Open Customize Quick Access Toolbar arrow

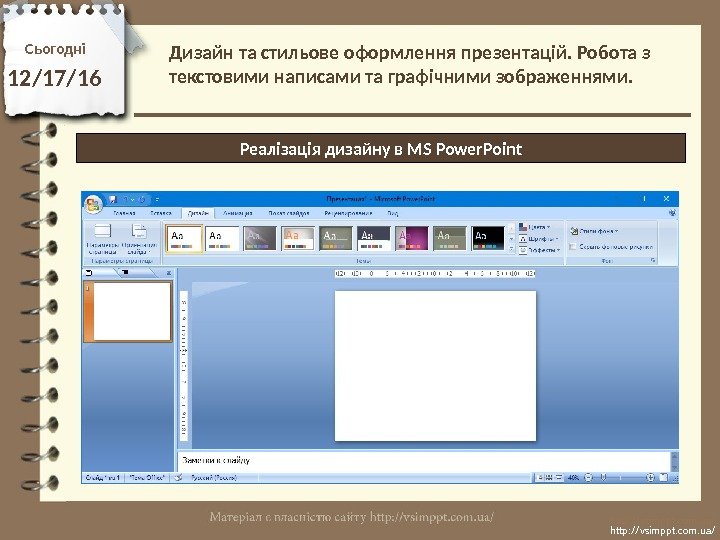[x=157, y=199]
